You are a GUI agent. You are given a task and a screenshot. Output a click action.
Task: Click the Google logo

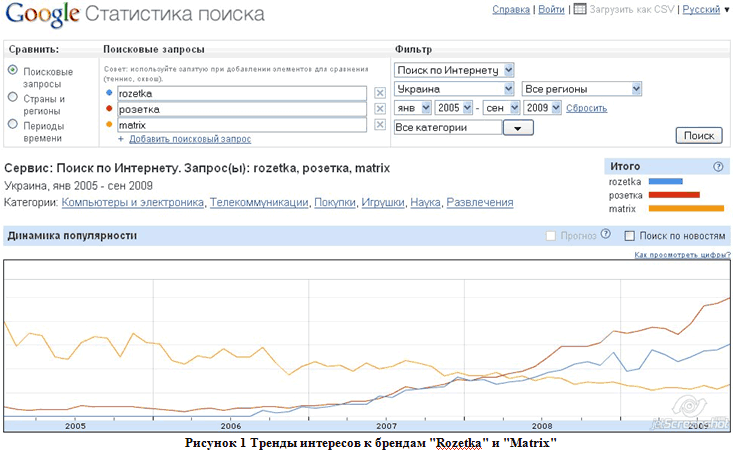42,14
